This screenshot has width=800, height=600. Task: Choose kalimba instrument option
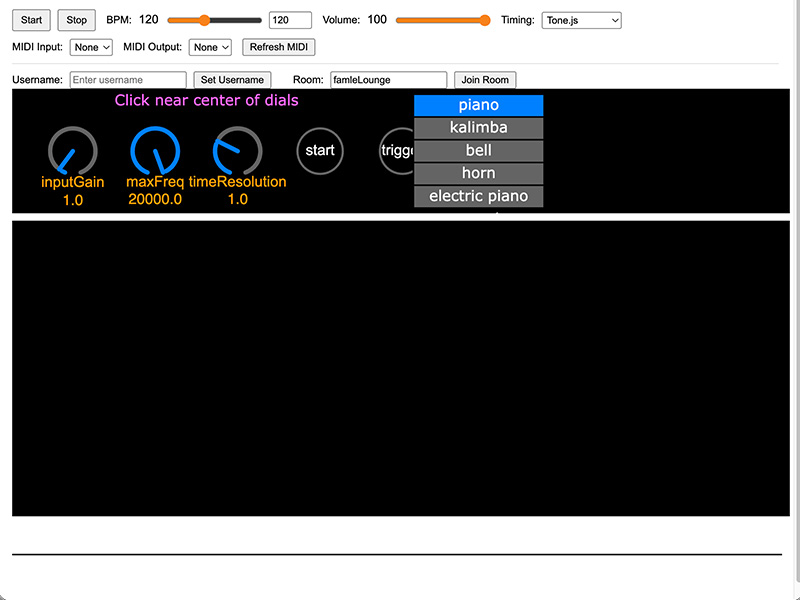tap(478, 128)
